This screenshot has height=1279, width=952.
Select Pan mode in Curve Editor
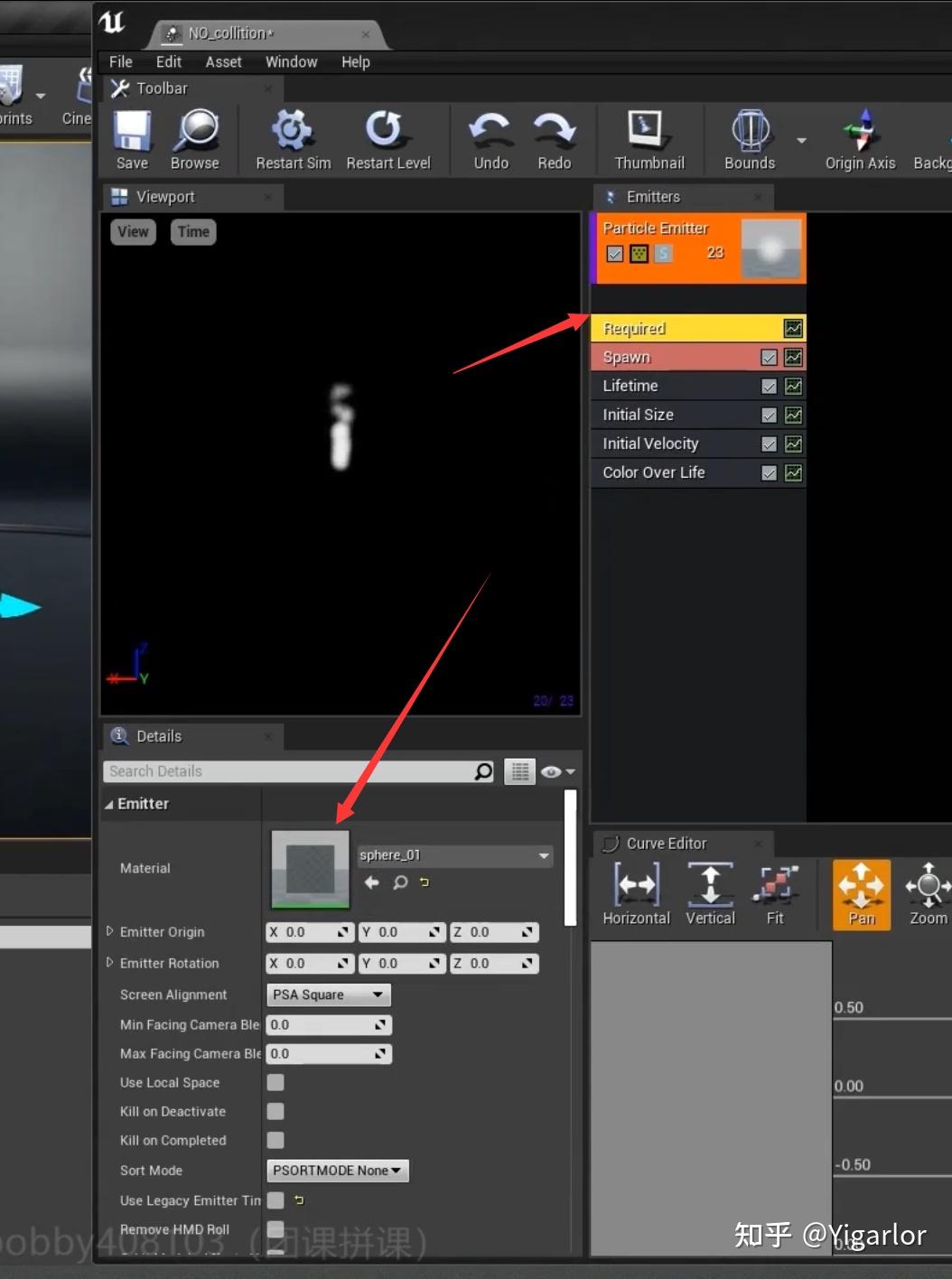(861, 893)
